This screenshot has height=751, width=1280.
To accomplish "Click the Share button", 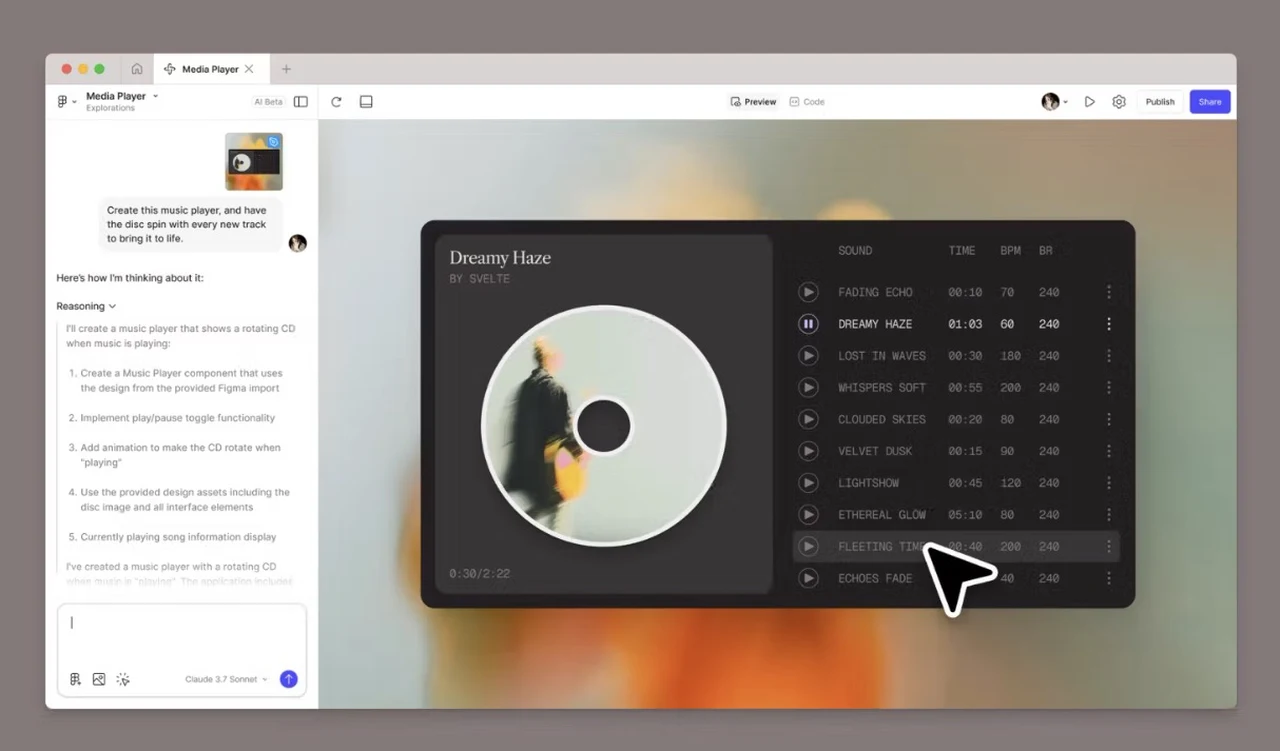I will [1210, 101].
